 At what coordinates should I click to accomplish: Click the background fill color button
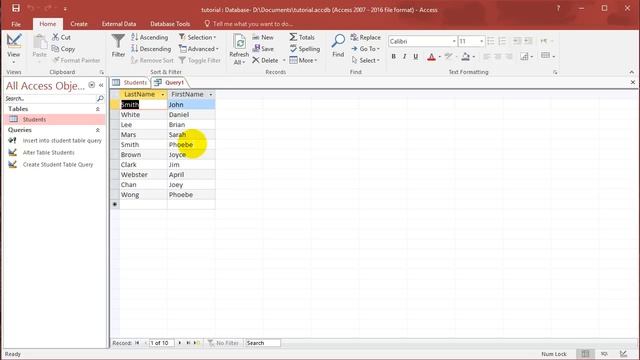click(465, 57)
